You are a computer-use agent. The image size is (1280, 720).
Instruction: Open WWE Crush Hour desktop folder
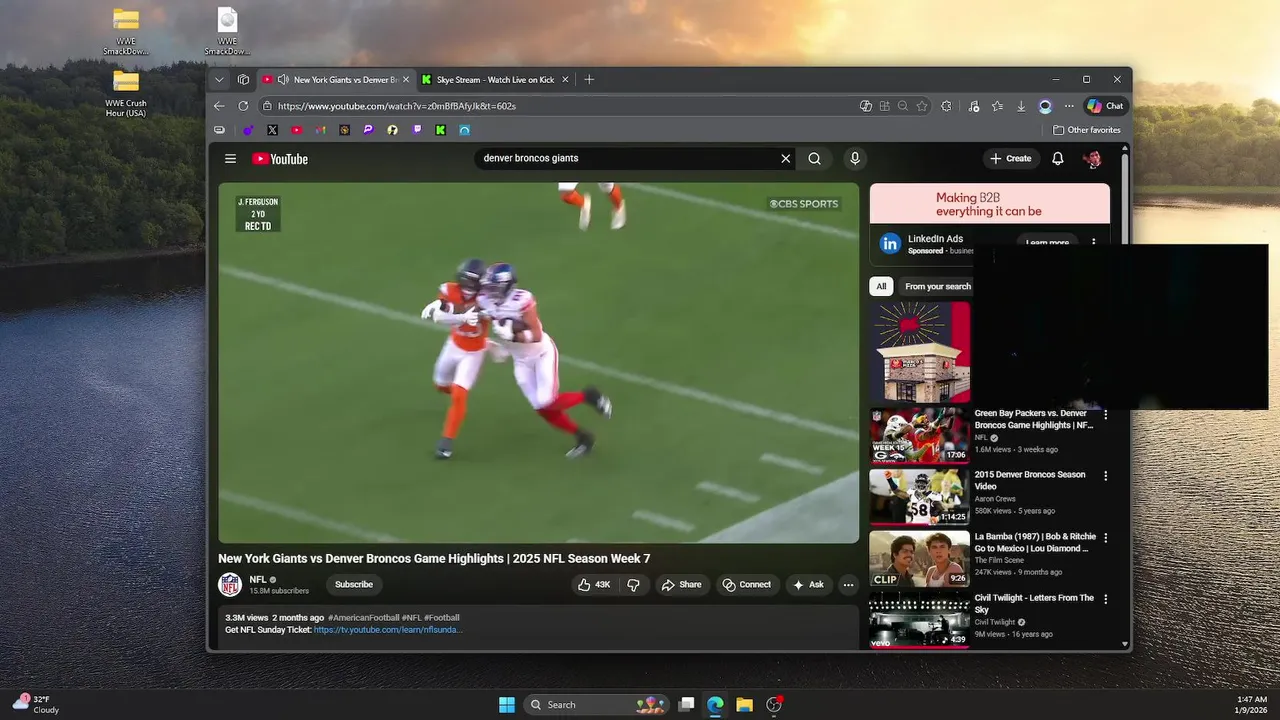pos(126,94)
